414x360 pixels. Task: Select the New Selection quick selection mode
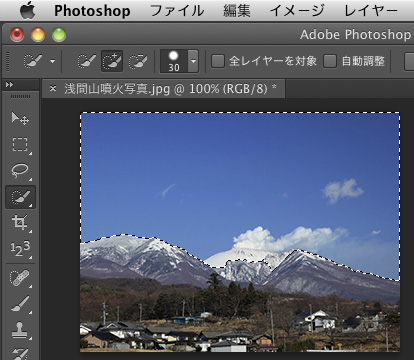click(86, 61)
